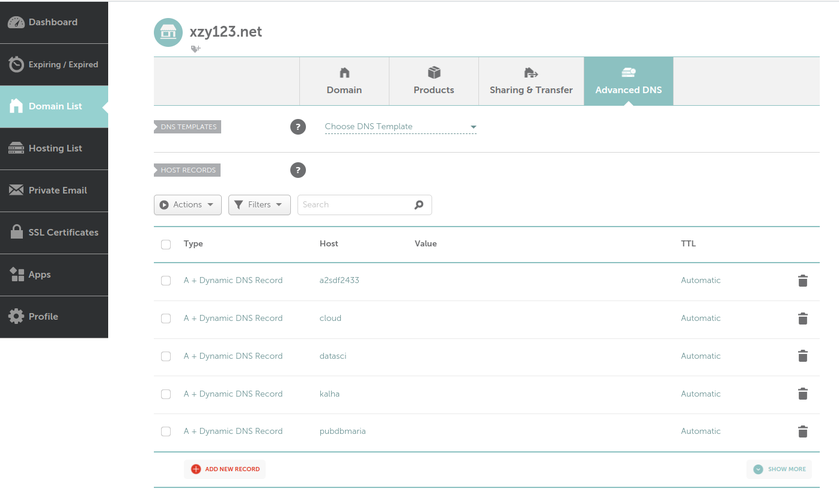Switch to the Domain tab

[344, 81]
